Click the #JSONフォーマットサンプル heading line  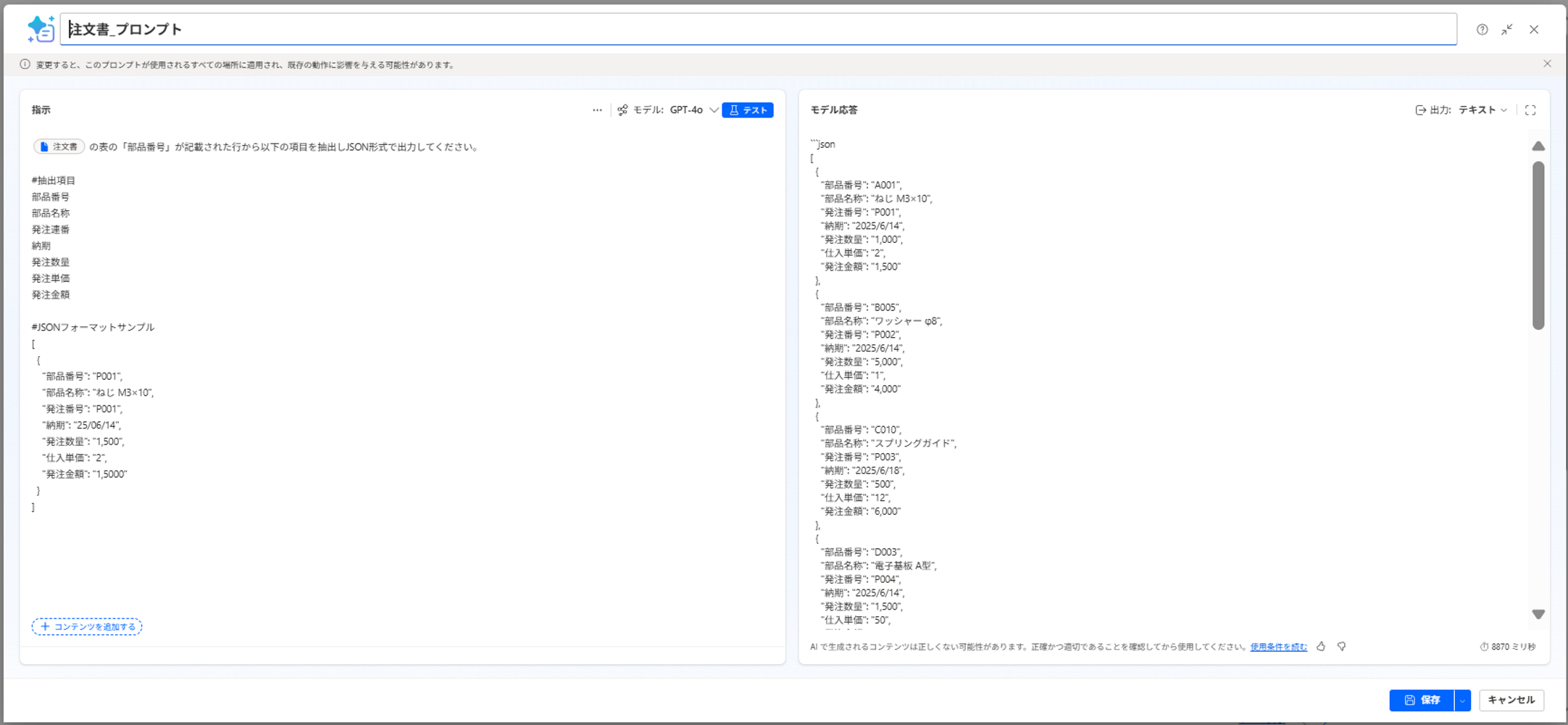(x=93, y=328)
